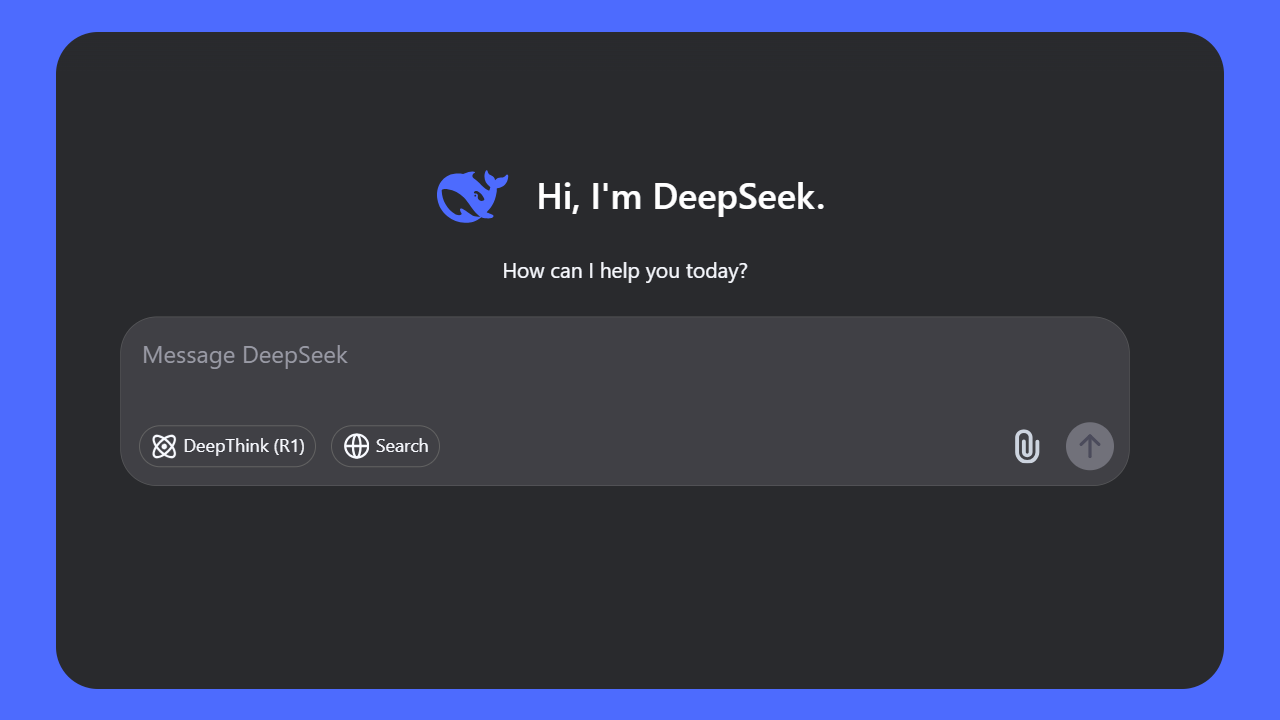
Task: Click the "Hi, I'm DeepSeek." heading
Action: pyautogui.click(x=680, y=196)
